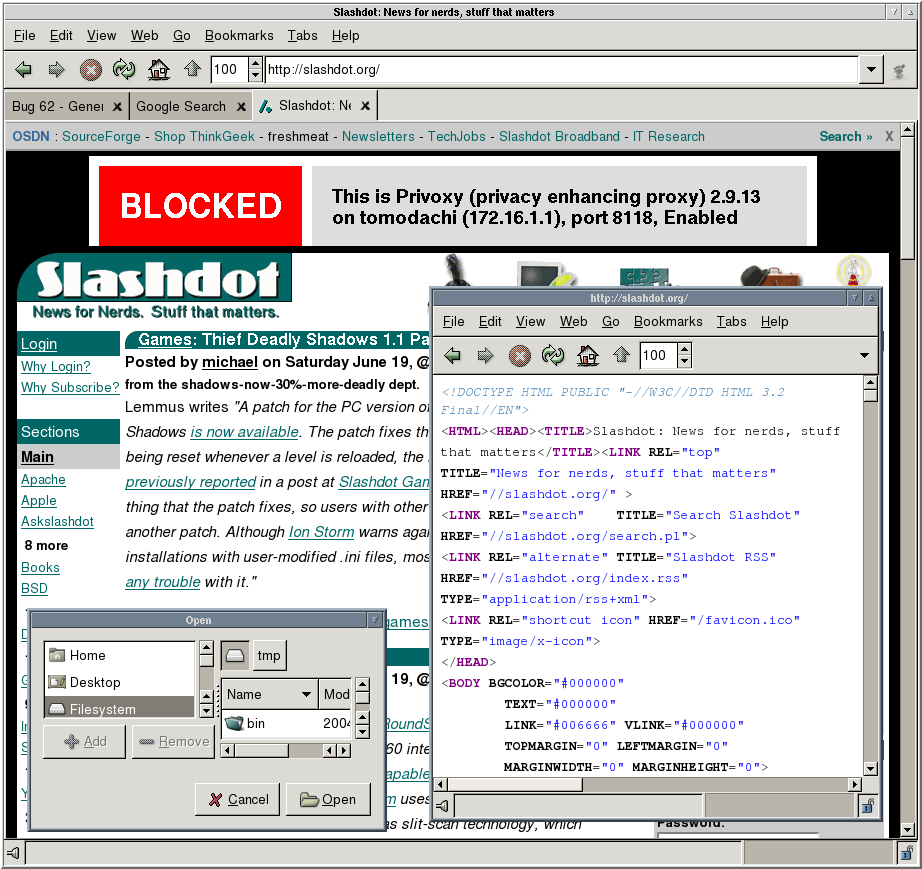The image size is (922, 869).
Task: Open the toolbar overflow arrow in the source window
Action: [864, 355]
